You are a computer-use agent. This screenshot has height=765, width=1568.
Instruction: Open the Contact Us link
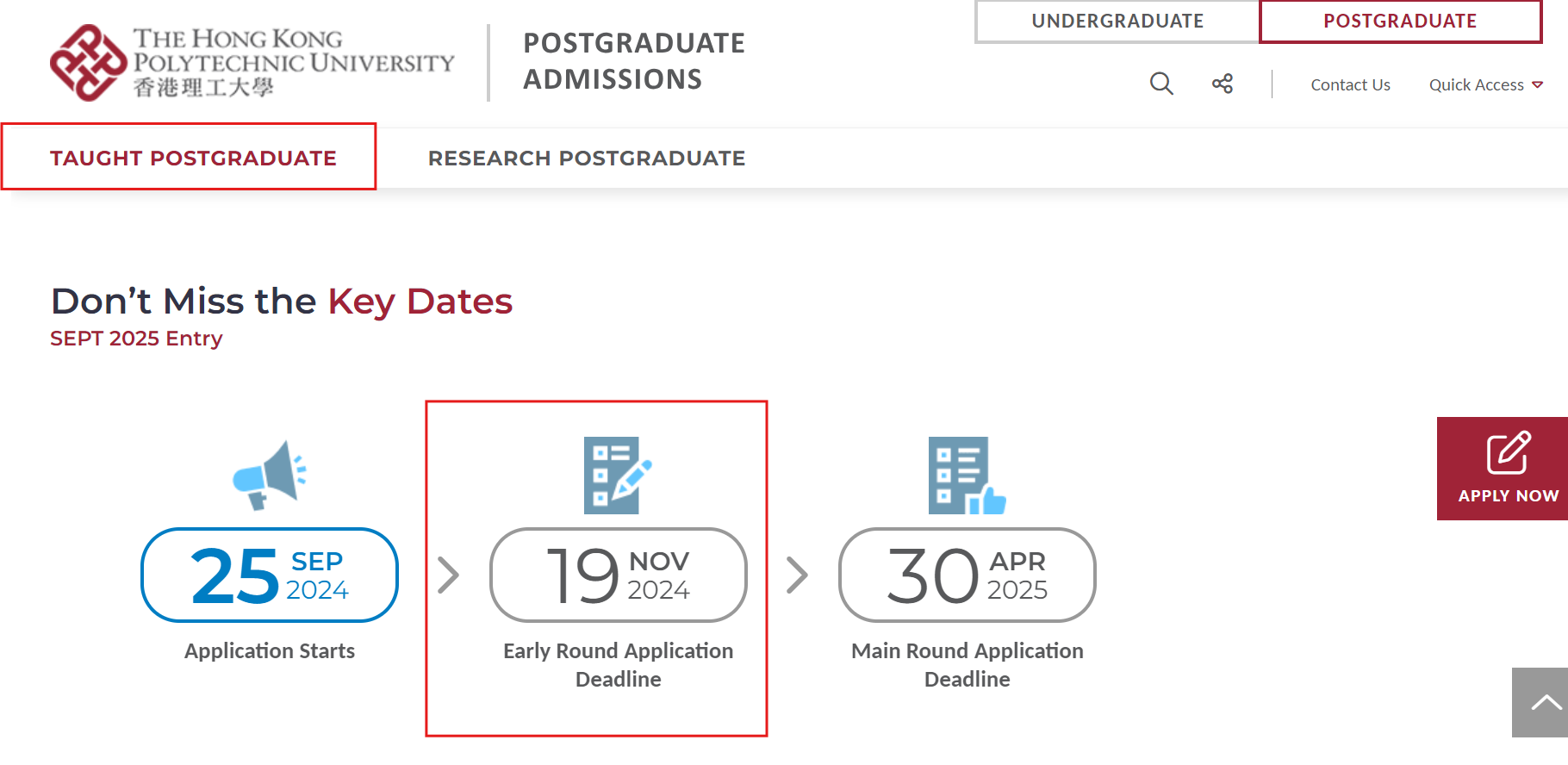tap(1350, 84)
